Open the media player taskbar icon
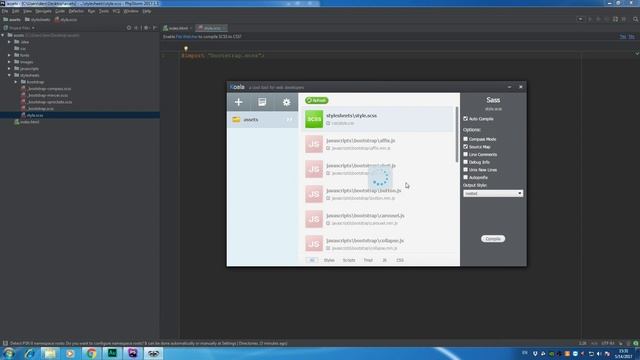 pyautogui.click(x=70, y=353)
